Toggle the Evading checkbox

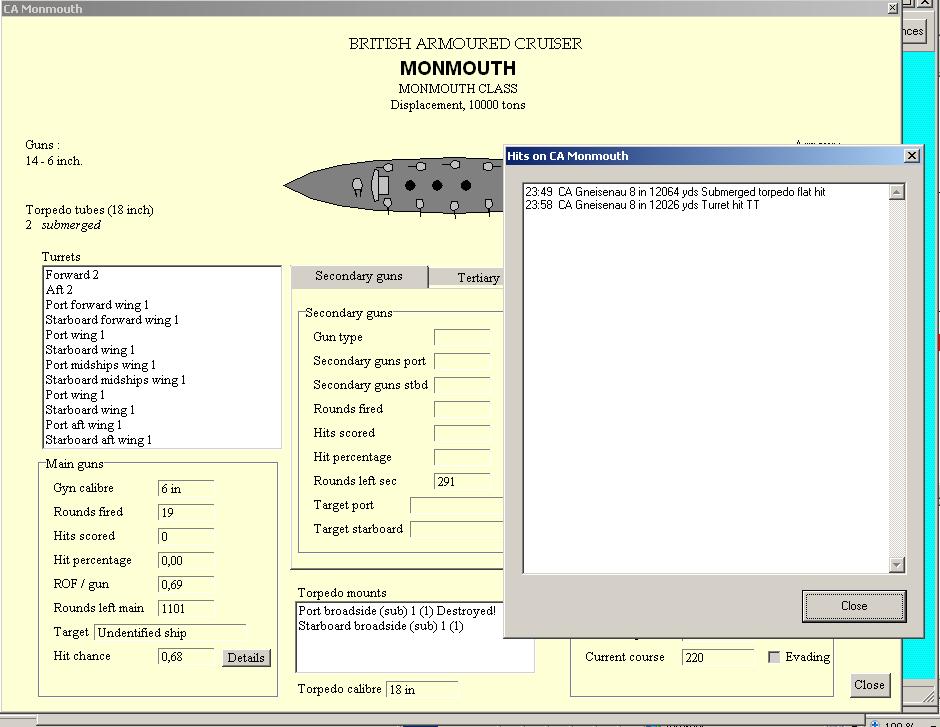(774, 657)
